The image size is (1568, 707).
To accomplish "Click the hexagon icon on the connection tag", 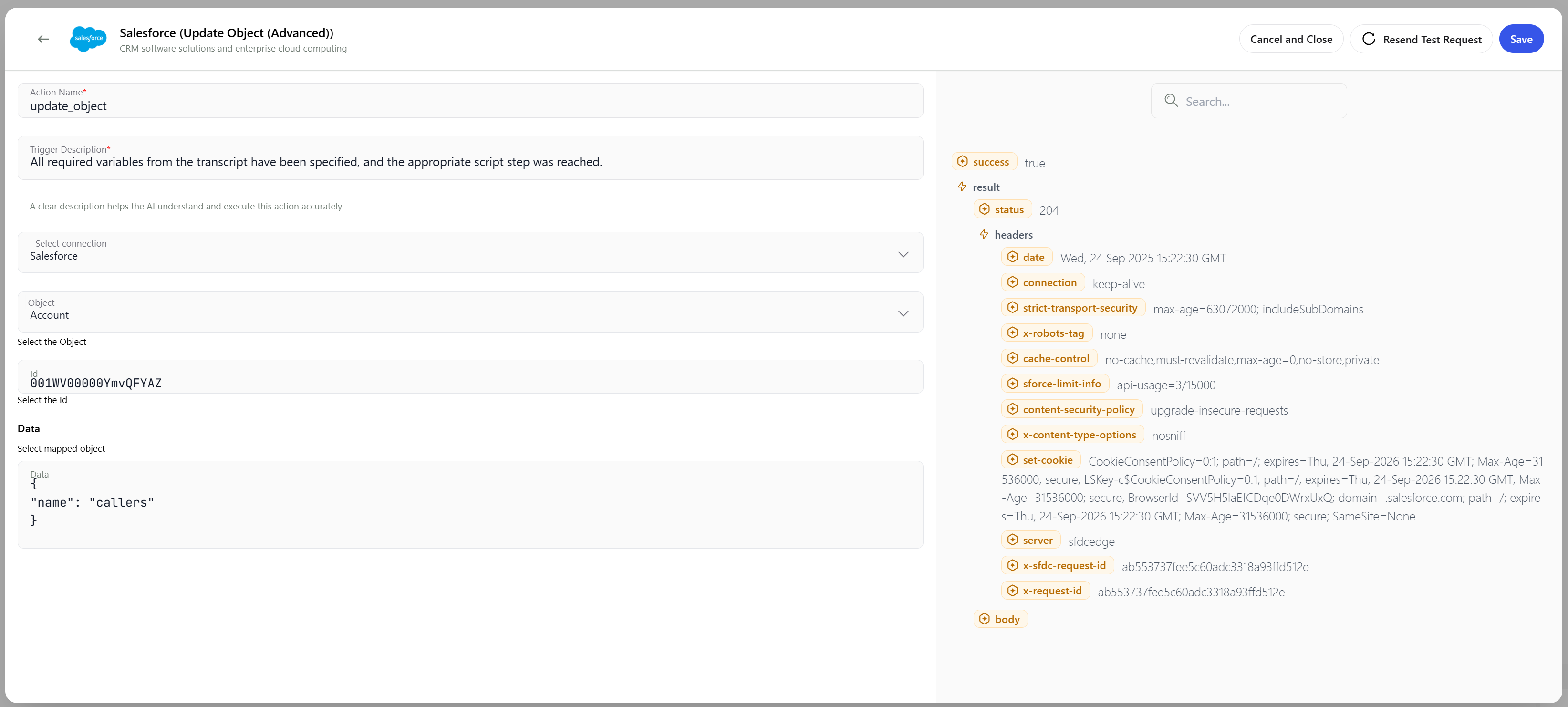I will [1012, 282].
